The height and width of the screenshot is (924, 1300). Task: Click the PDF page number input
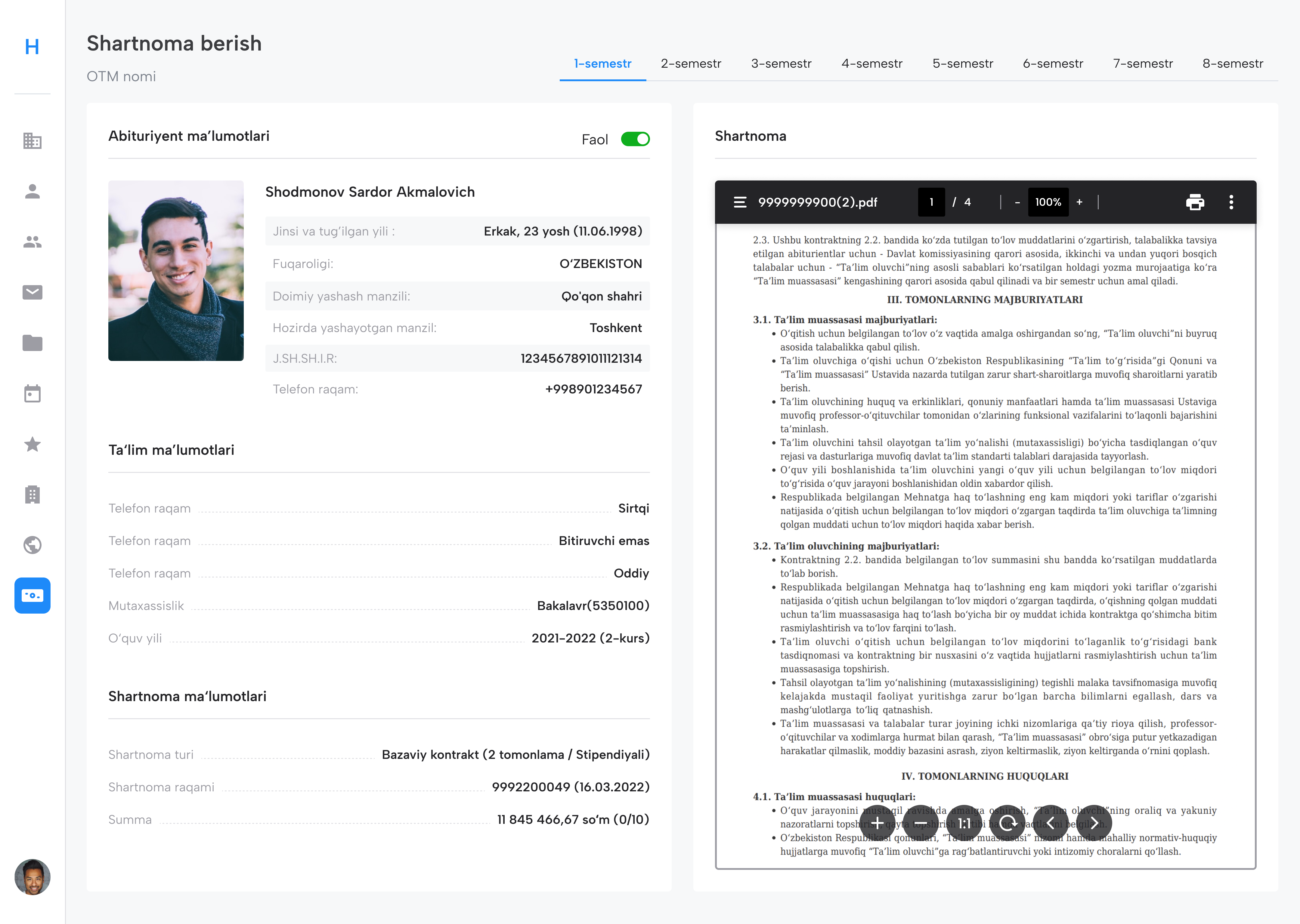[931, 202]
